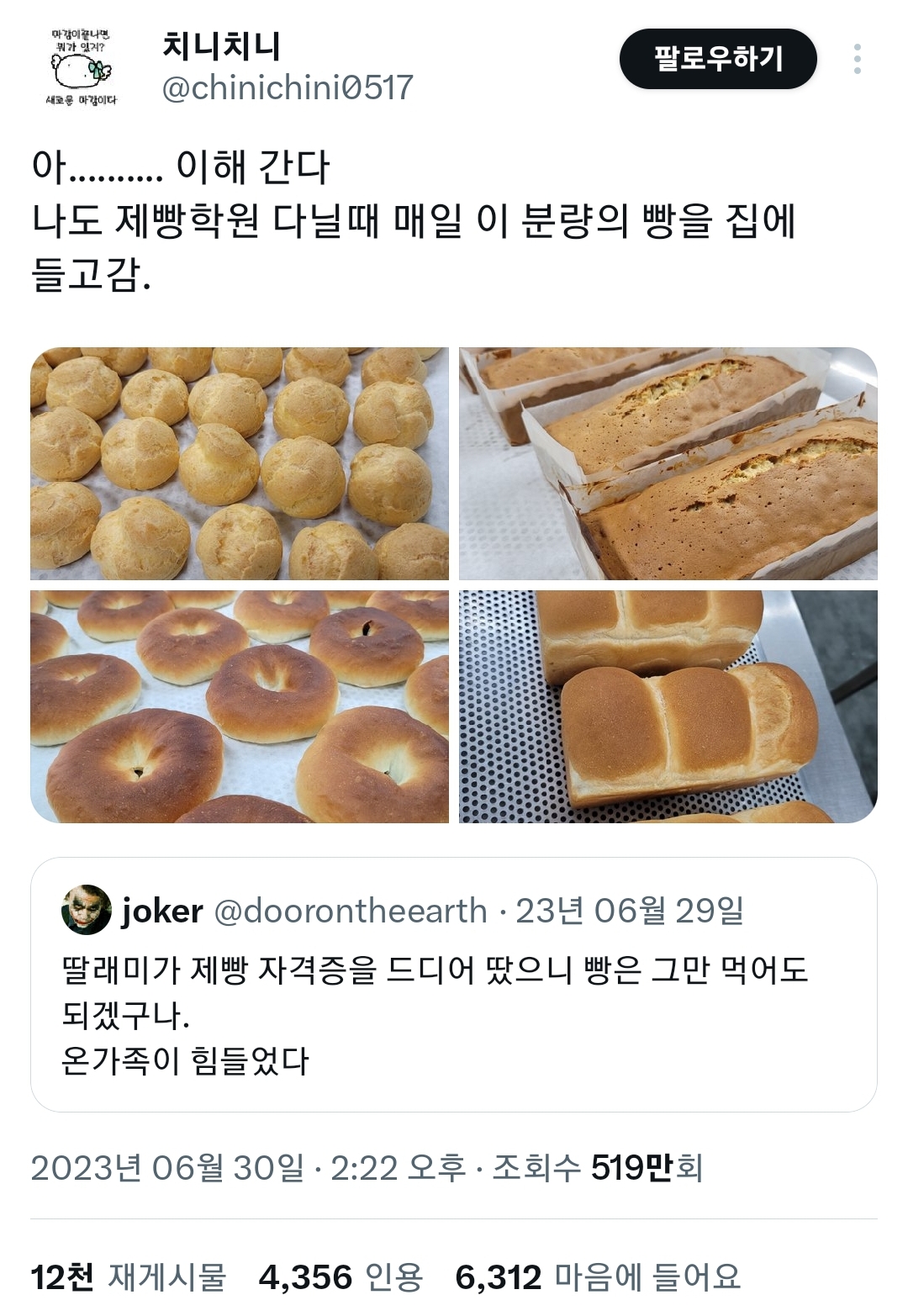View the 12천 재게시물 reposts list
This screenshot has height=1316, width=908.
click(x=129, y=1277)
